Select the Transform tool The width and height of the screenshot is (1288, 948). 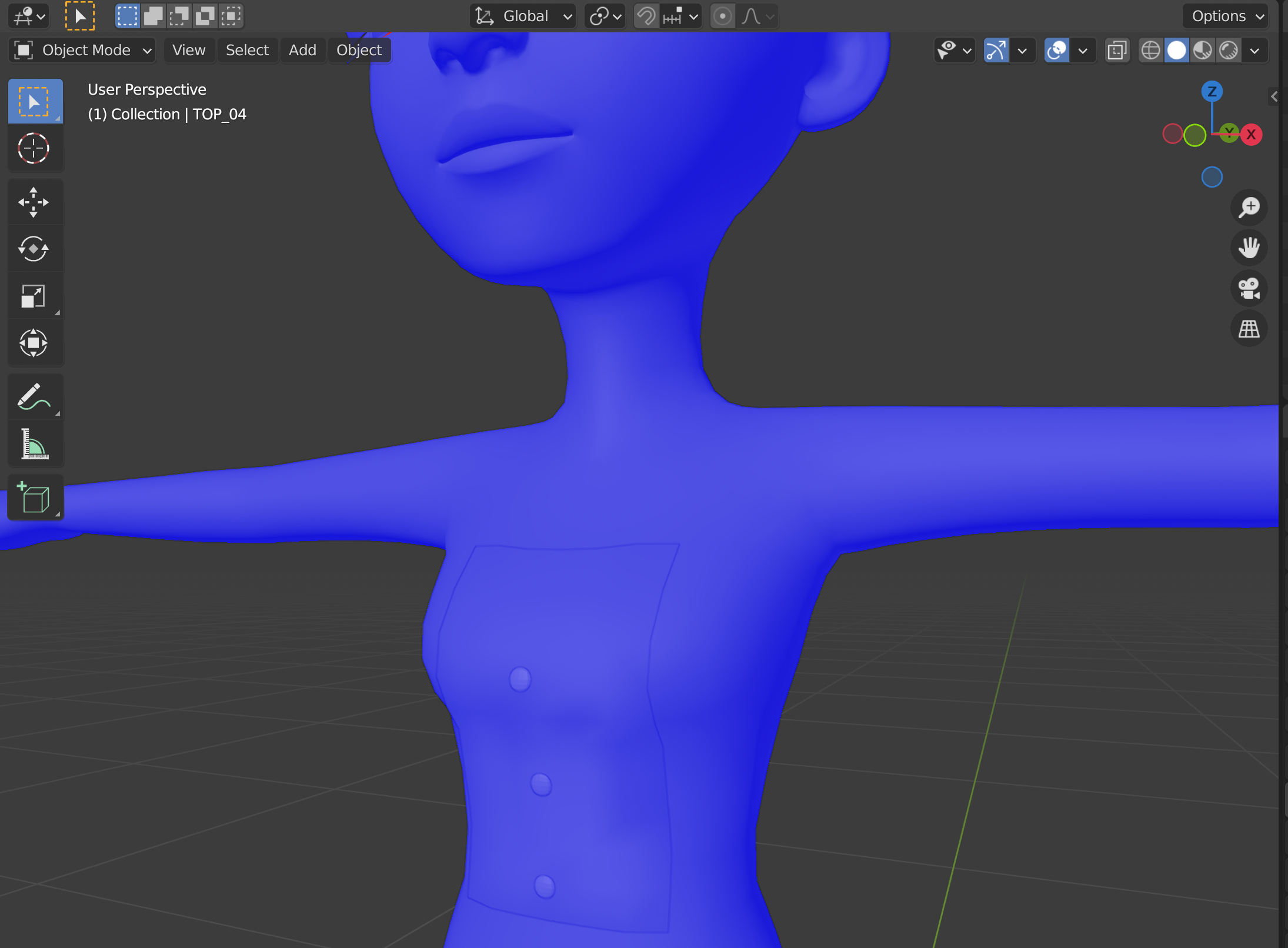pyautogui.click(x=34, y=343)
